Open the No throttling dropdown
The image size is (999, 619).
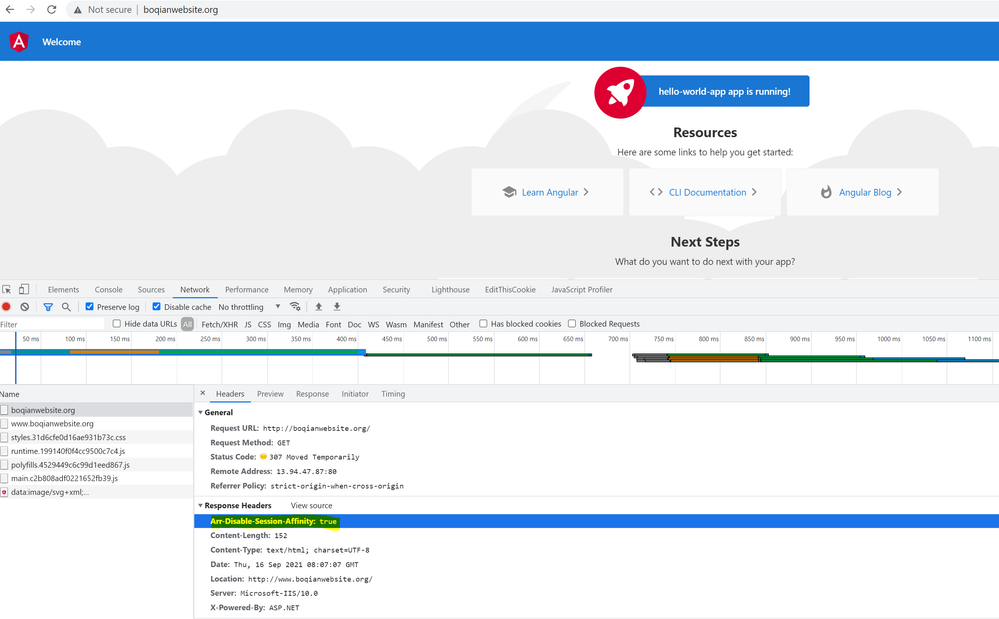[249, 307]
